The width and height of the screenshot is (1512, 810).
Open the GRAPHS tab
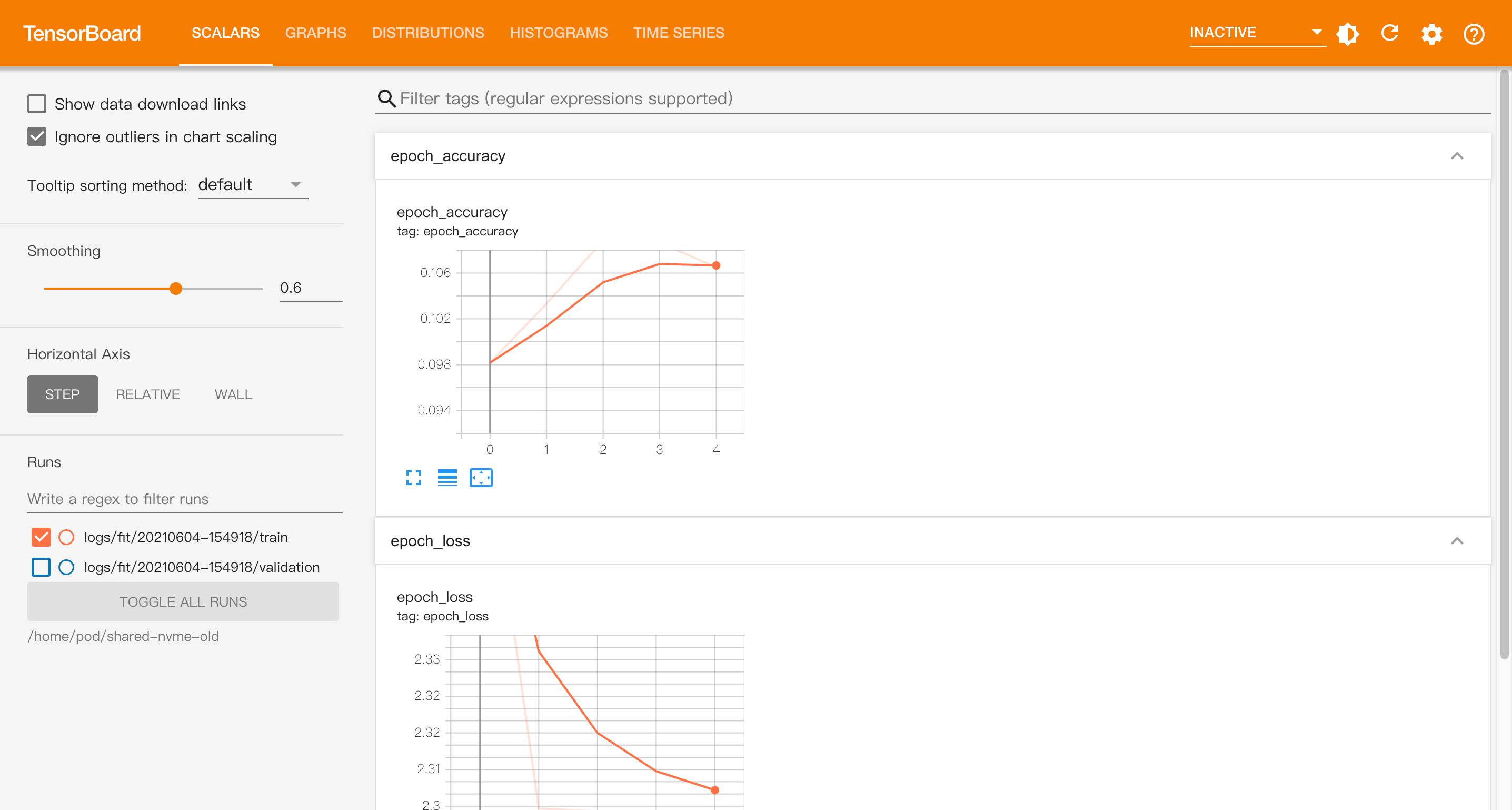316,33
